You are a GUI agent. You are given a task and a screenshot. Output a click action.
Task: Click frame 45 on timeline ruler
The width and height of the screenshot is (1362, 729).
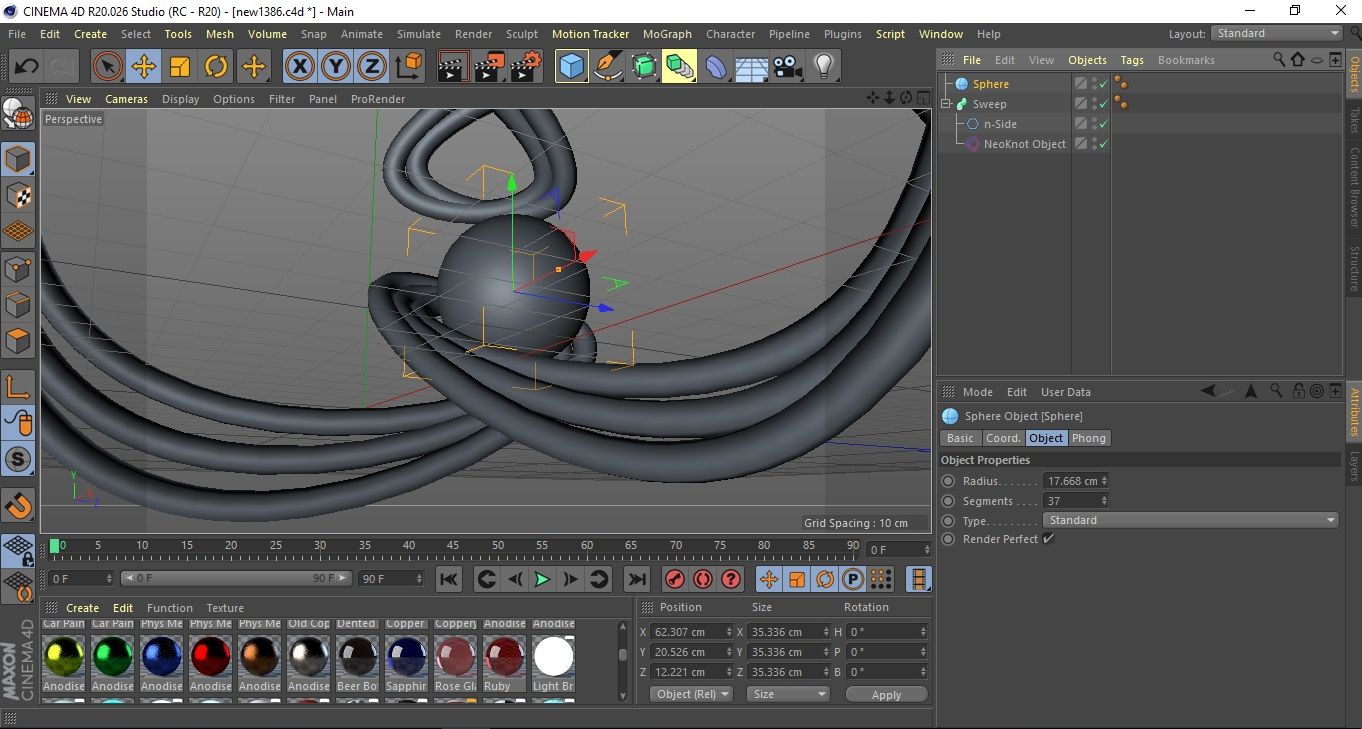(453, 546)
